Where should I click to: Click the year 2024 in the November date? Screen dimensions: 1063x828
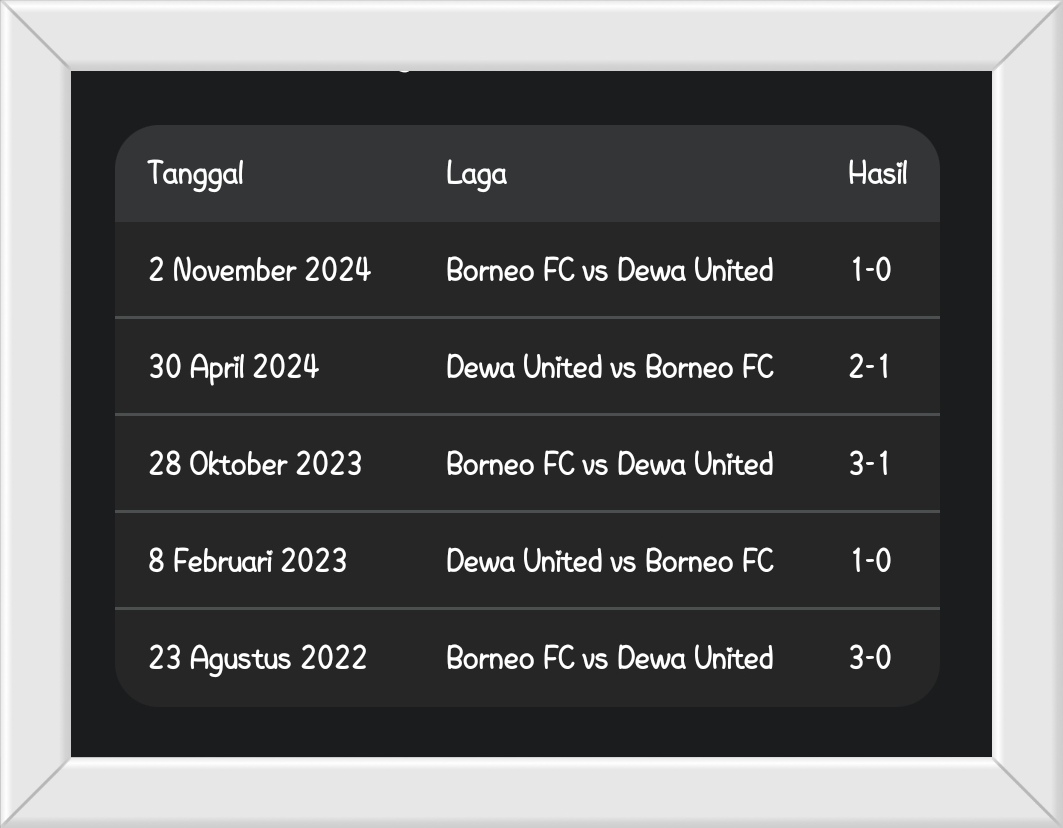coord(337,270)
